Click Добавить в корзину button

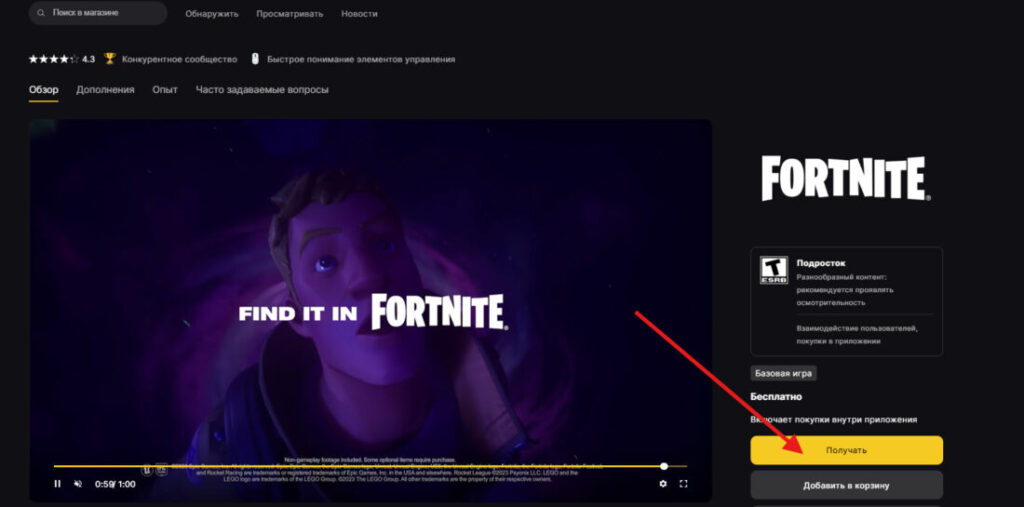click(x=846, y=485)
